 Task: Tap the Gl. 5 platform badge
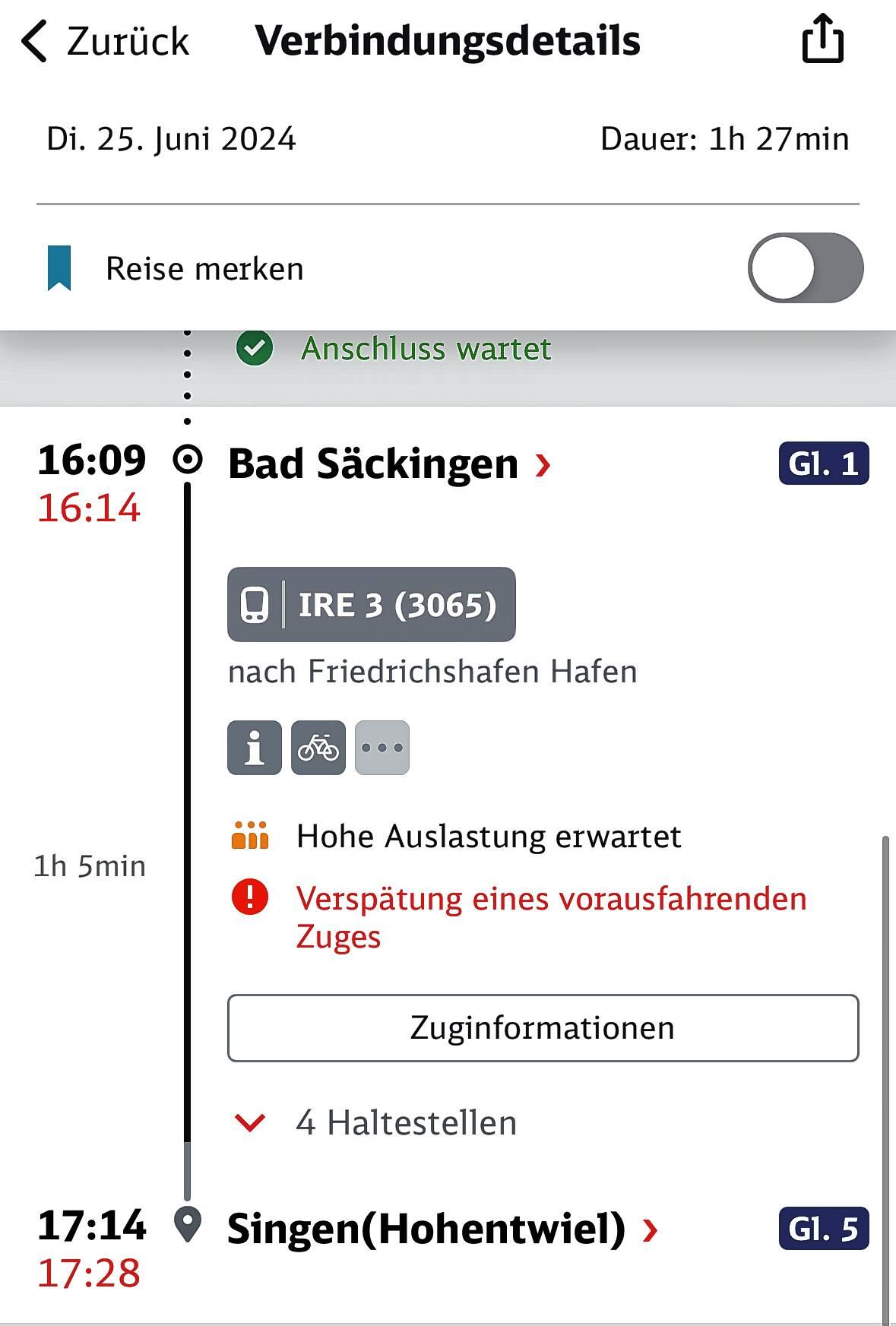click(824, 1229)
